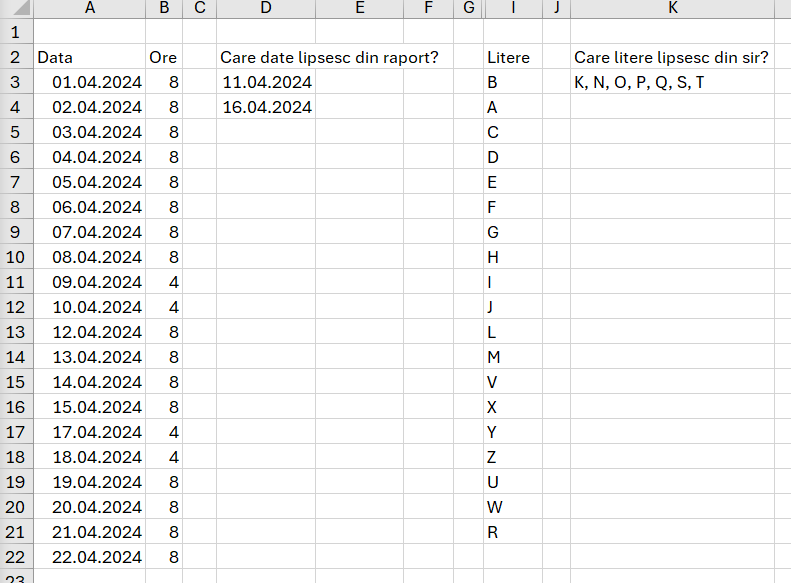Select the date cell 09.04.2024
Viewport: 791px width, 583px height.
click(90, 282)
